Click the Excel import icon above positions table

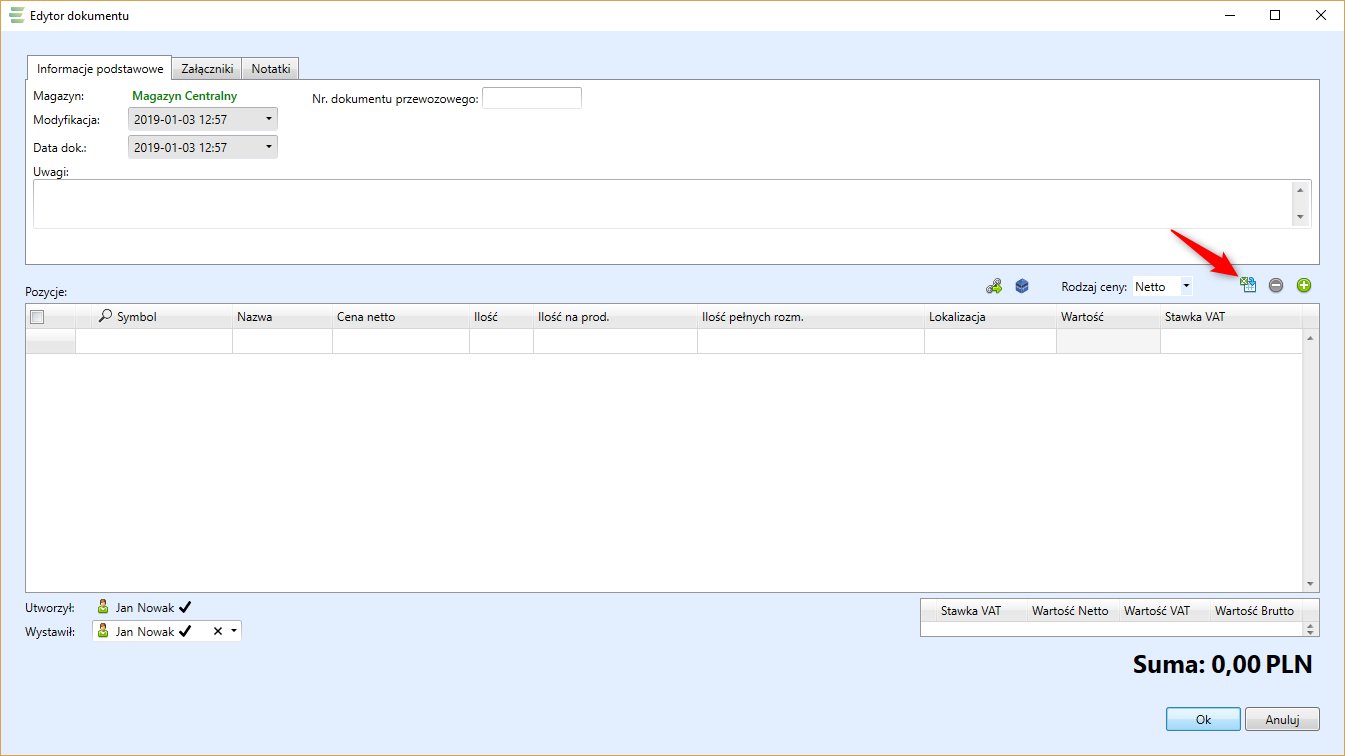pos(1248,286)
